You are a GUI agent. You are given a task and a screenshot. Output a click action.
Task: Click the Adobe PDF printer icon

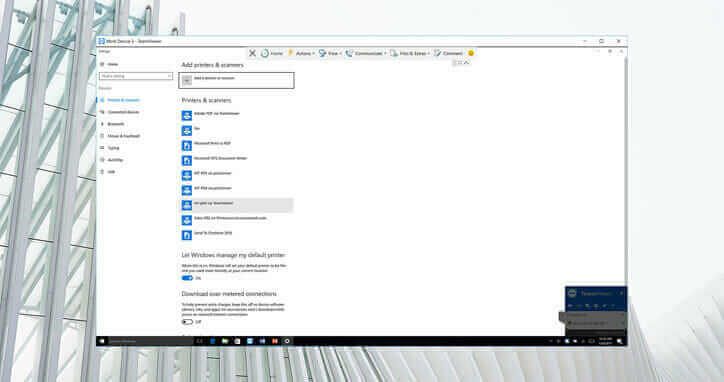click(x=187, y=115)
